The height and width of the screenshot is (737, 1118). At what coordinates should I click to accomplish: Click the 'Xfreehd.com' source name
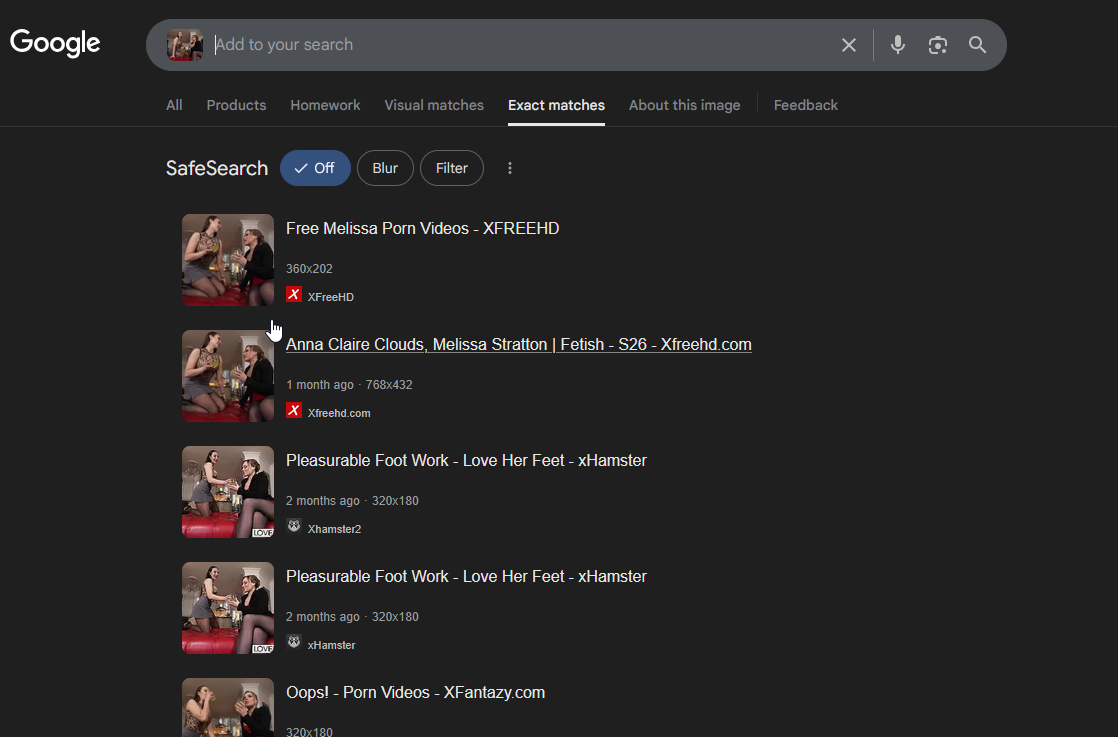(339, 413)
